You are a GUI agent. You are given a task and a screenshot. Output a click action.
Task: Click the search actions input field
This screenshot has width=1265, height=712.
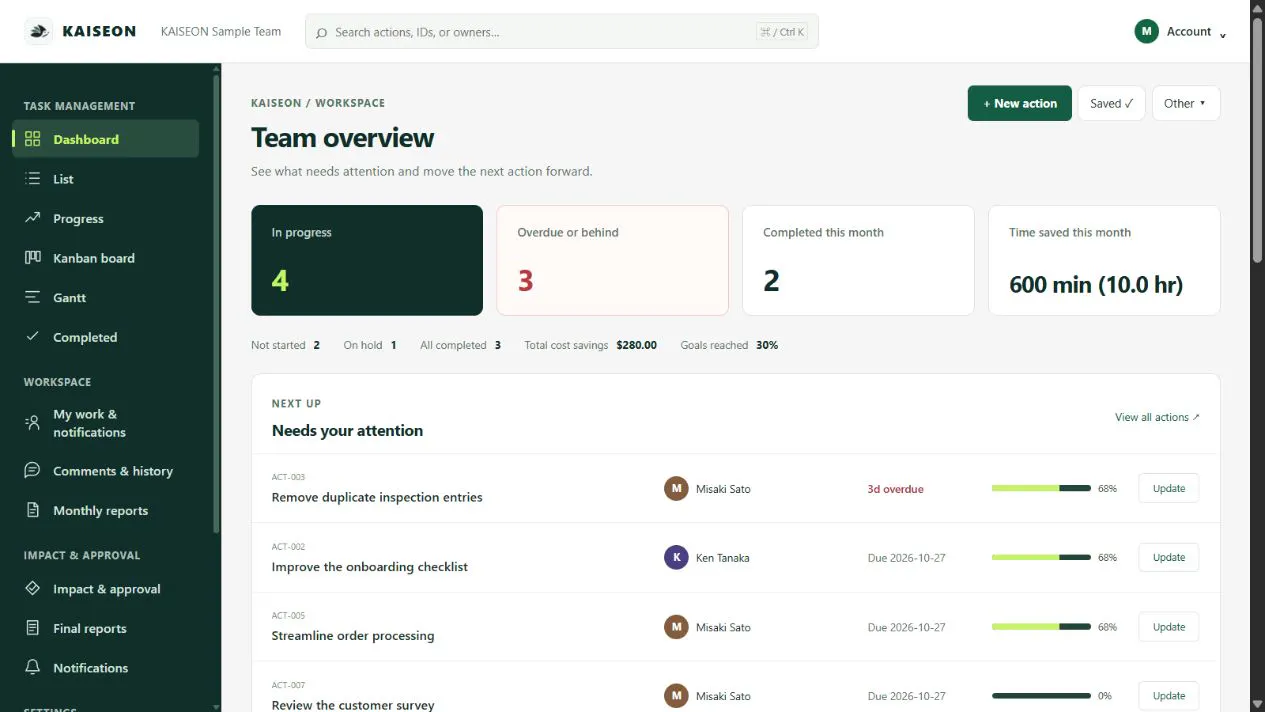pyautogui.click(x=561, y=32)
